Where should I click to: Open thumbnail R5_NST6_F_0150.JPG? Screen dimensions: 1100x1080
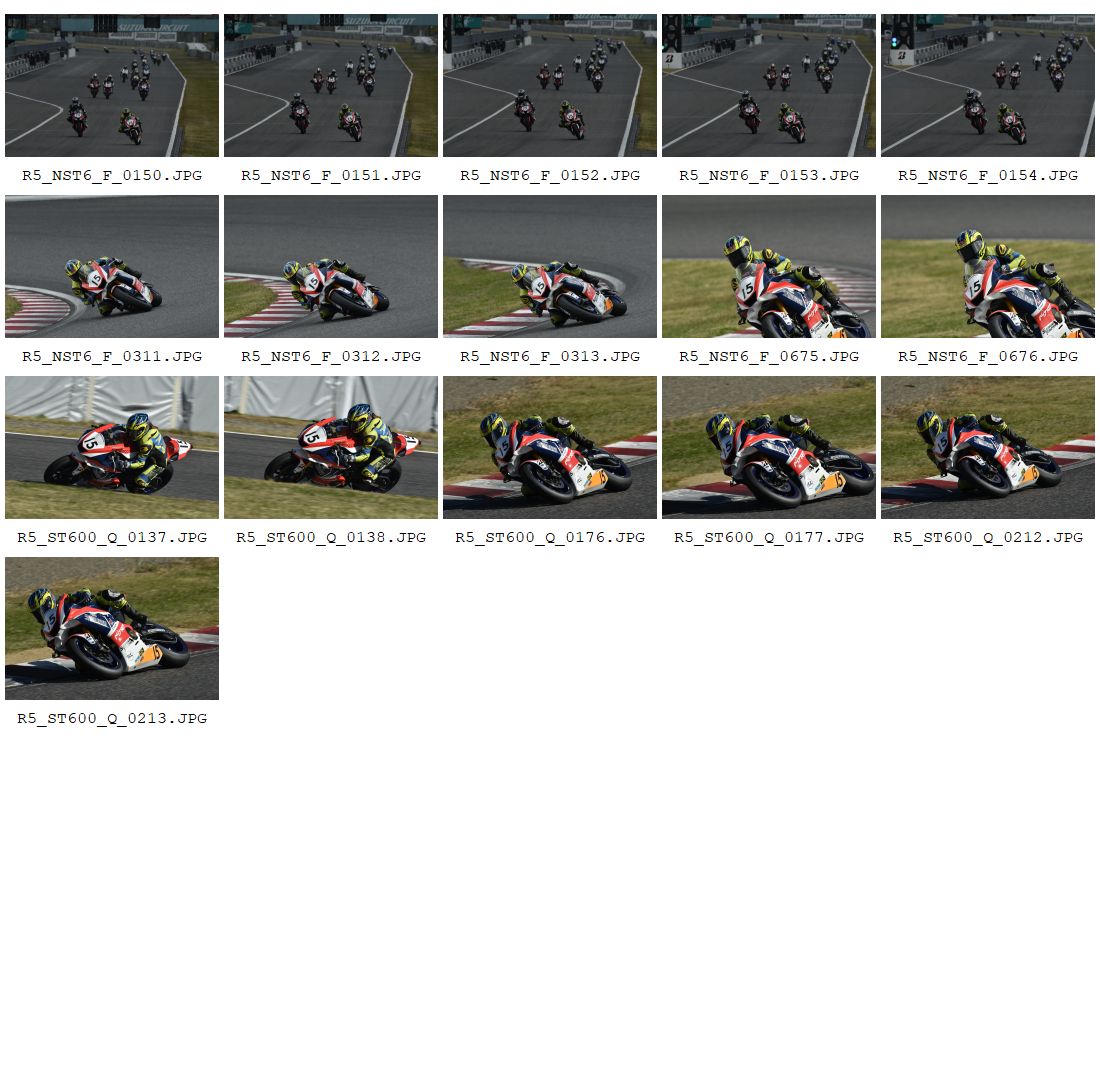tap(112, 85)
